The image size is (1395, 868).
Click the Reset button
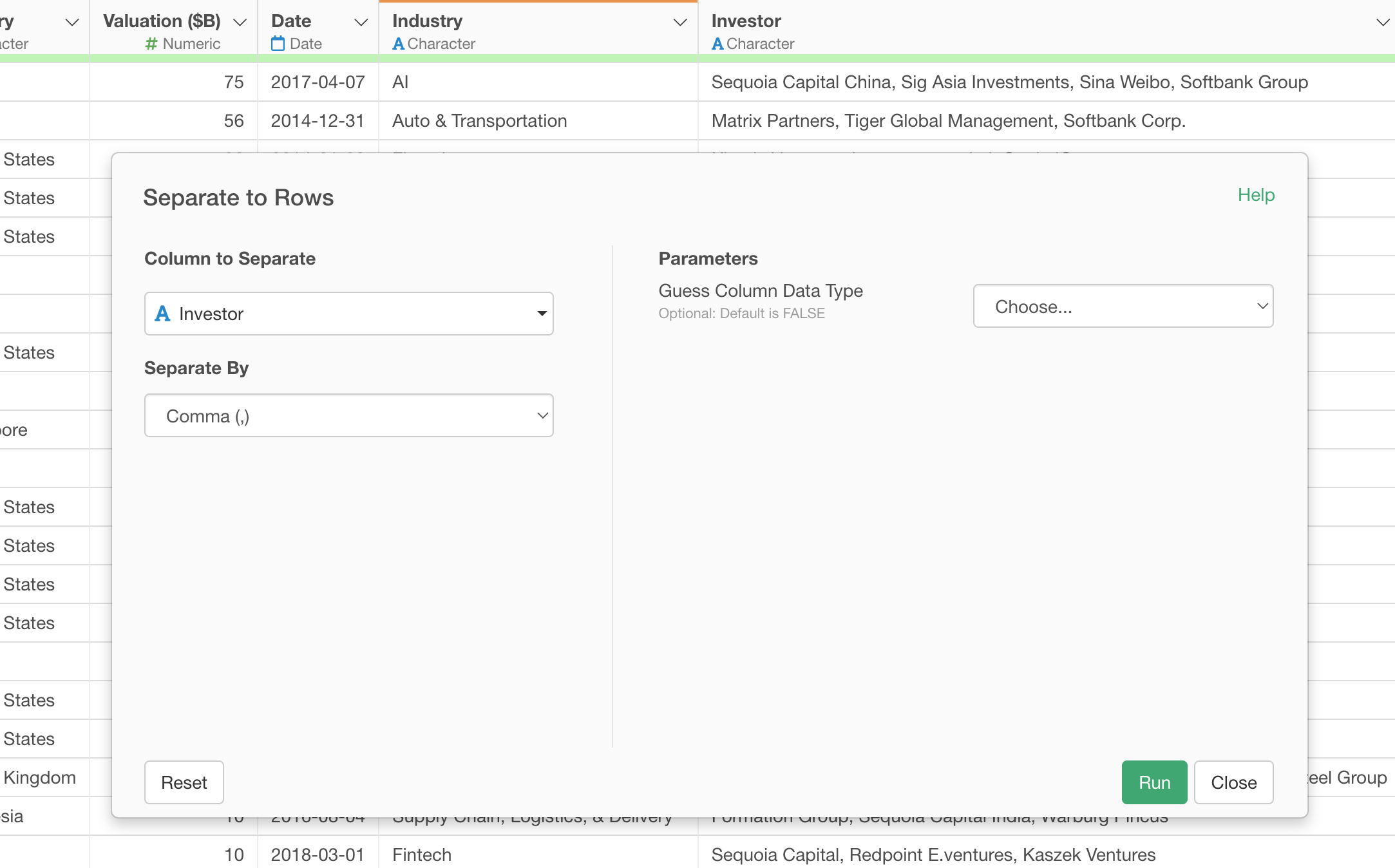184,782
